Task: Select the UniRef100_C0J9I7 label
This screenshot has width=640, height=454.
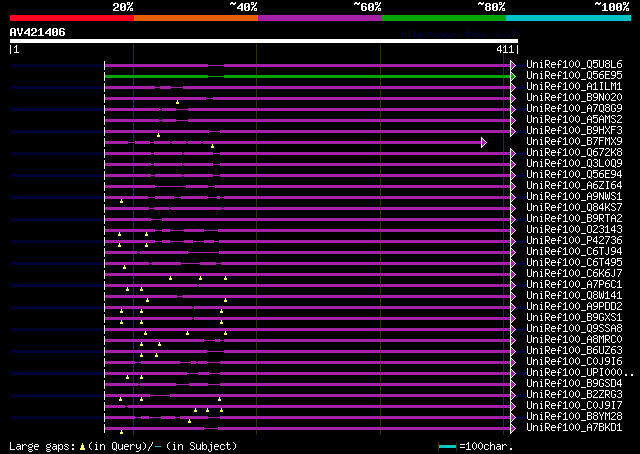Action: pos(574,406)
